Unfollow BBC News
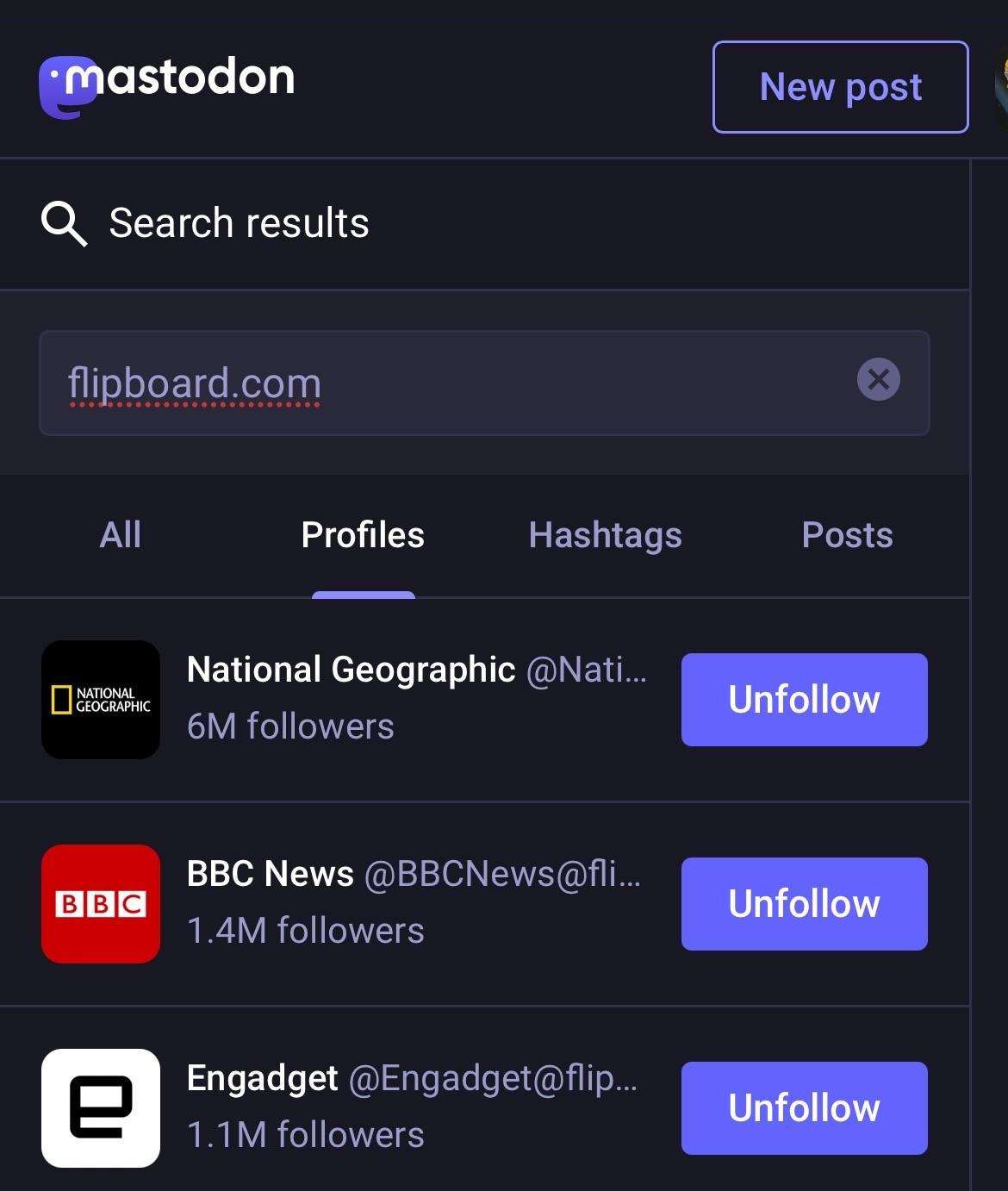This screenshot has width=1008, height=1191. 804,904
